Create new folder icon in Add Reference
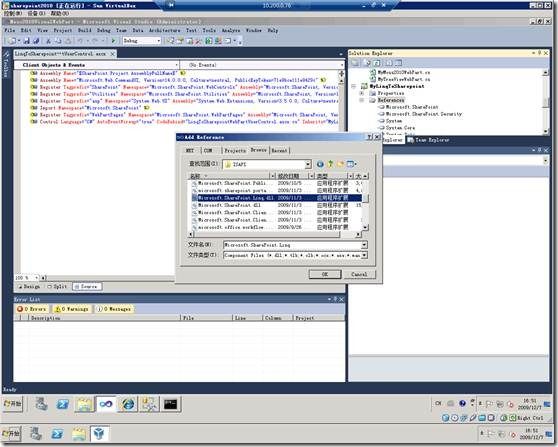The height and width of the screenshot is (447, 558). [341, 164]
